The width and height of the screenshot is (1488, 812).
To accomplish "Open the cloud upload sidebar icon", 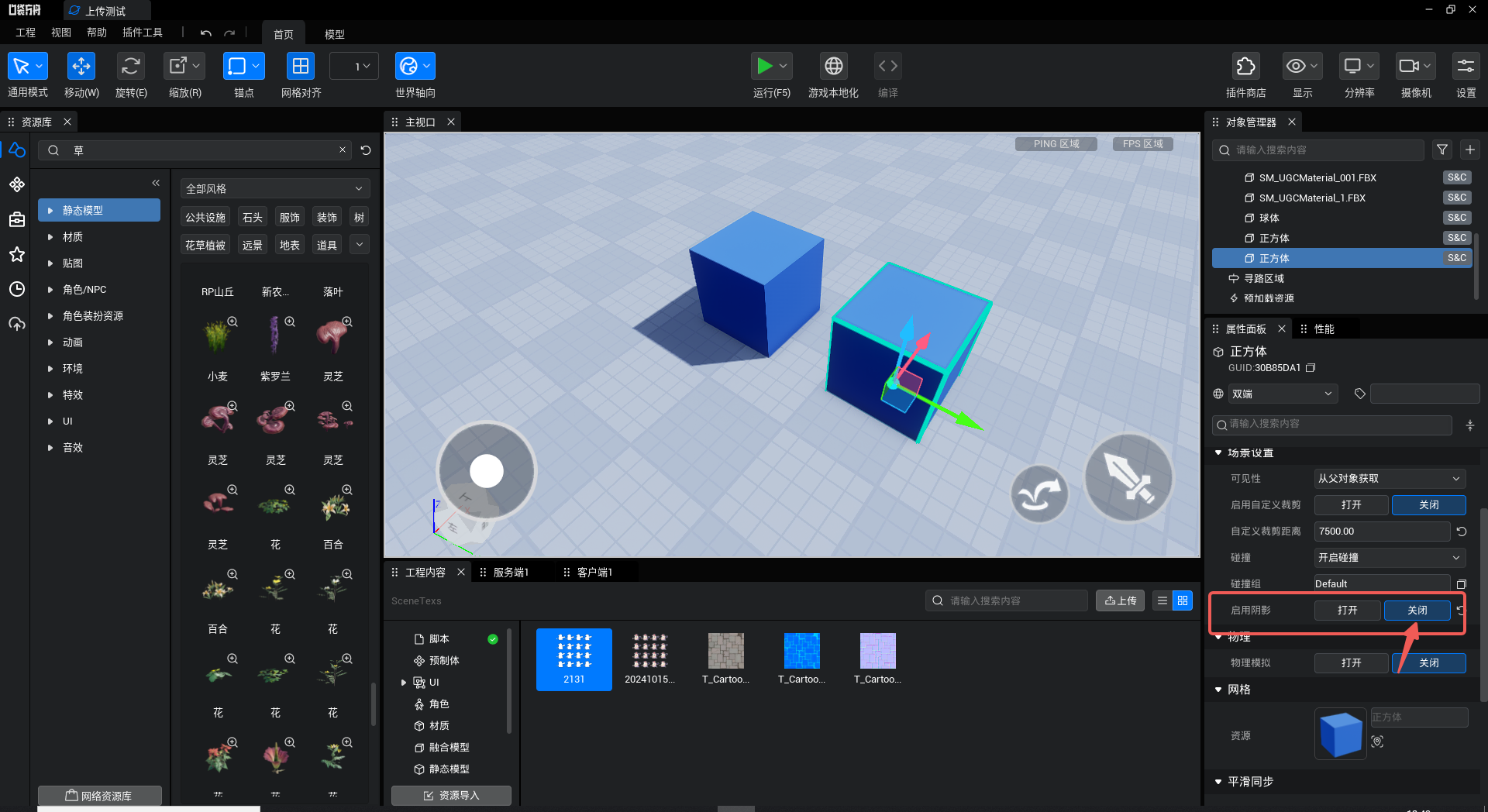I will pyautogui.click(x=17, y=324).
